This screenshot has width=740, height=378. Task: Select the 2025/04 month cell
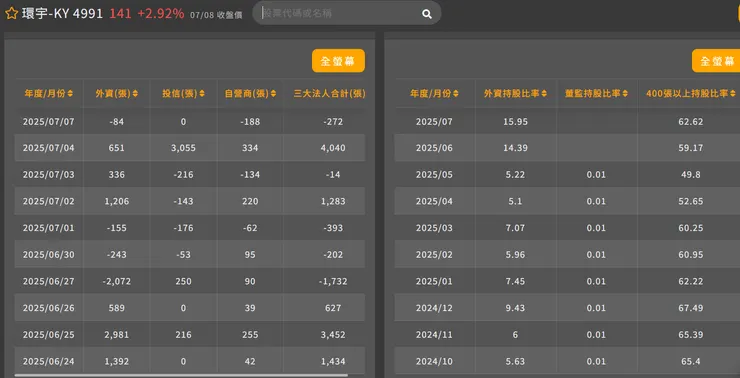434,202
